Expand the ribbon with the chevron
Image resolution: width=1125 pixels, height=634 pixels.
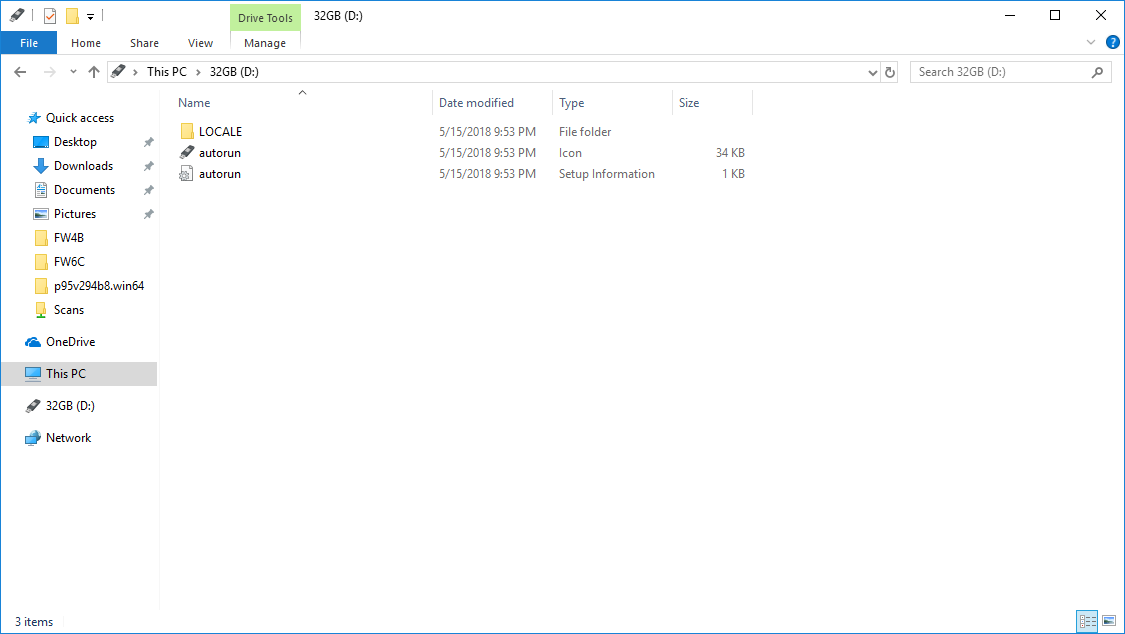[x=1091, y=42]
